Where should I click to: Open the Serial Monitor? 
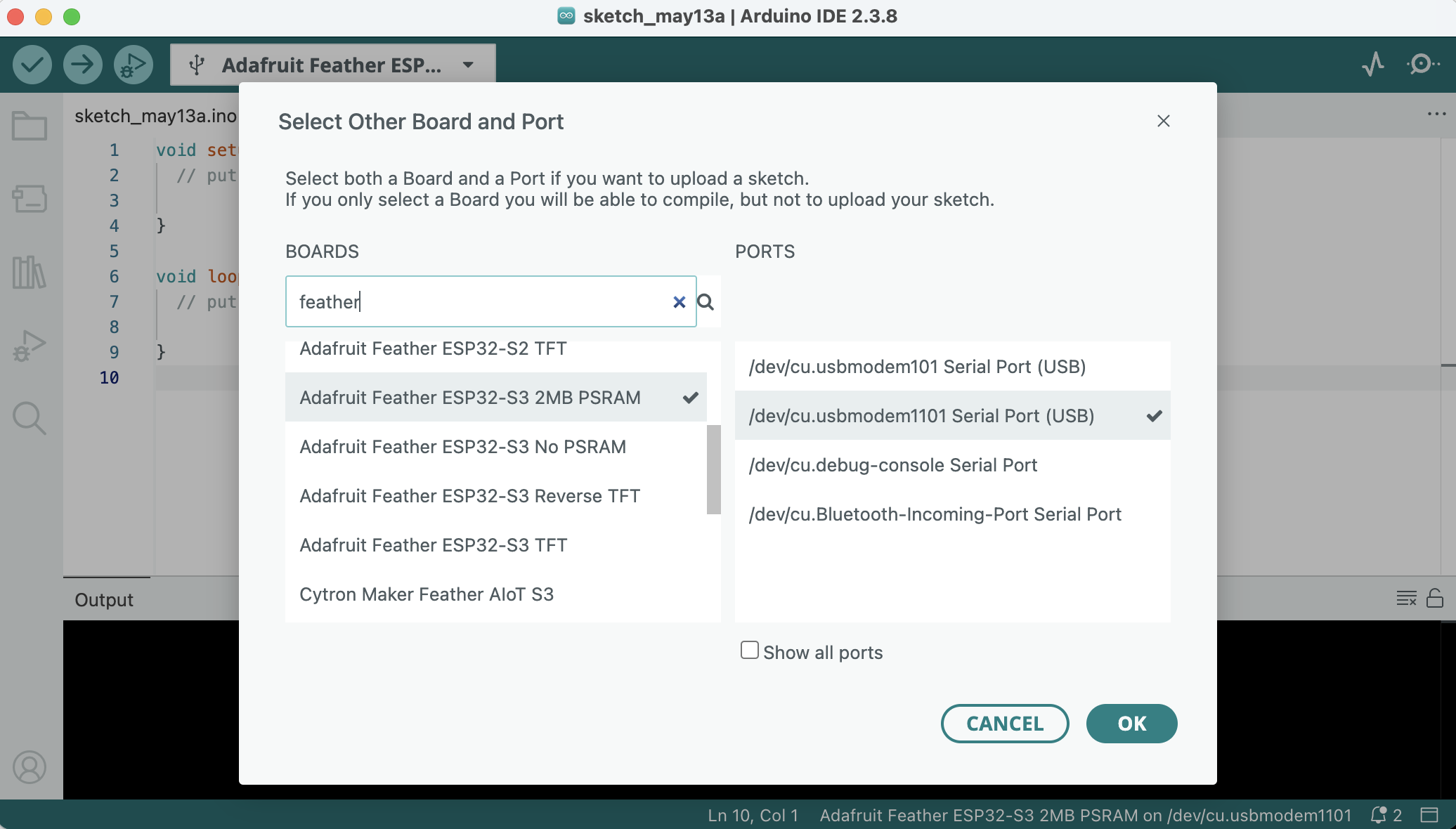tap(1423, 65)
